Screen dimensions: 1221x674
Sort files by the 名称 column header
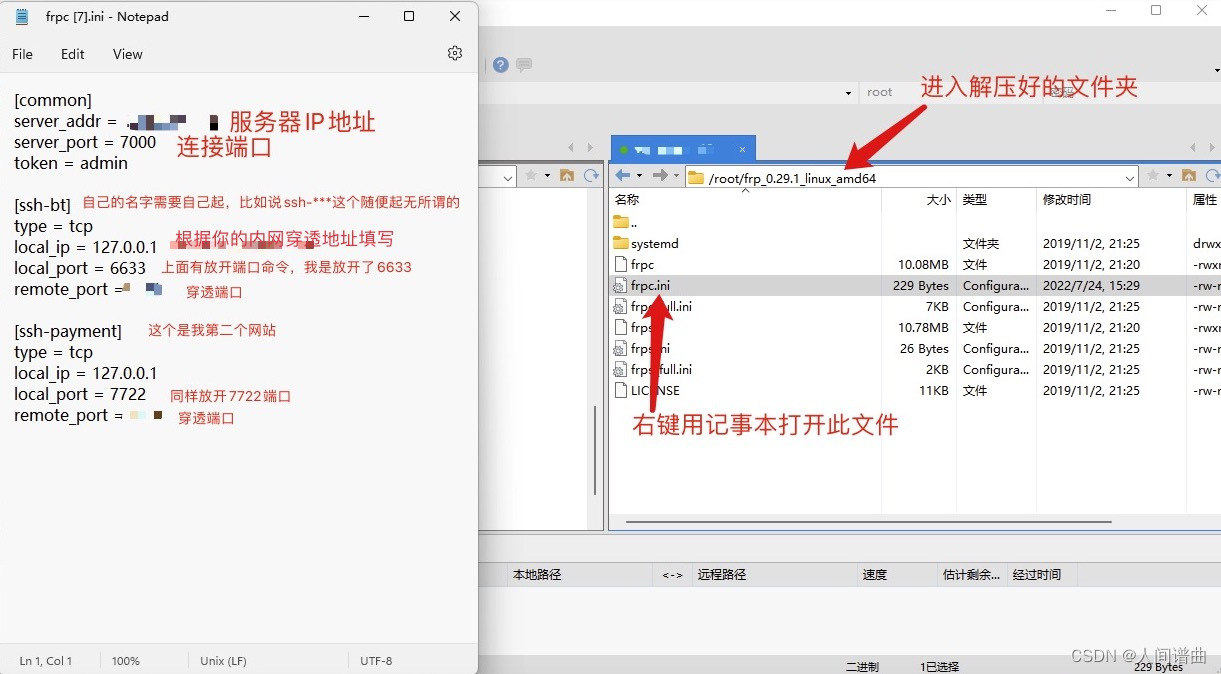coord(627,199)
